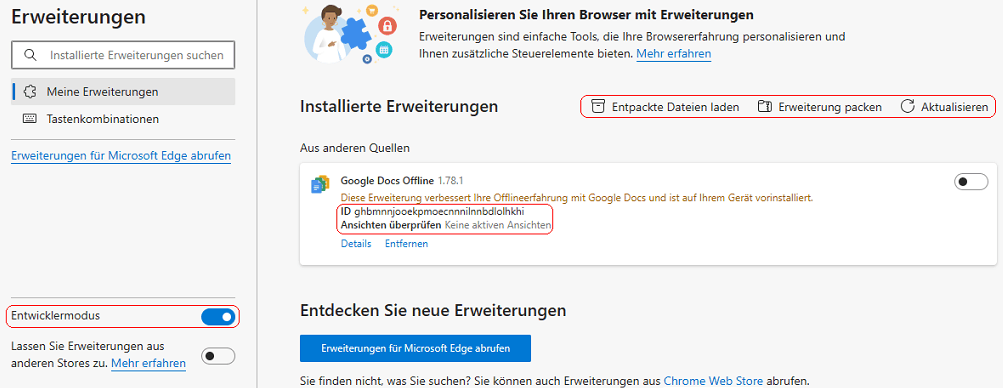1003x388 pixels.
Task: Click the Aus anderen Quellen label
Action: 355,148
